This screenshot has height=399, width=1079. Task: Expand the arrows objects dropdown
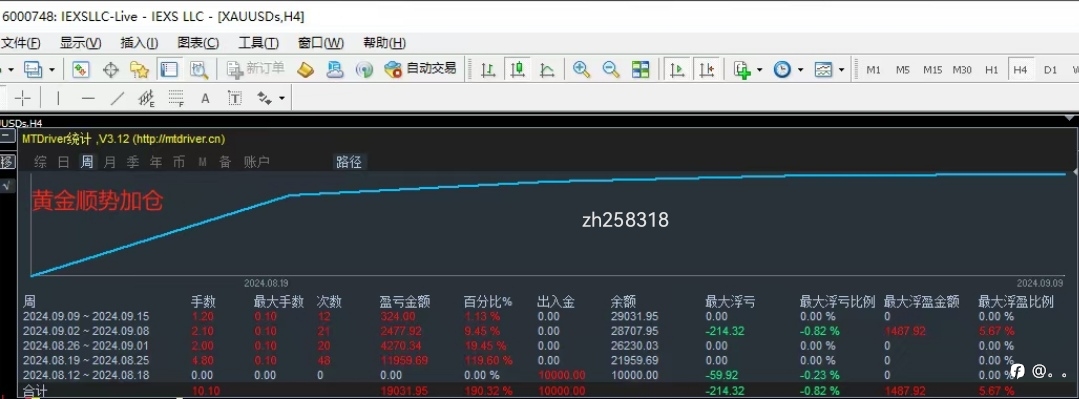tap(281, 98)
